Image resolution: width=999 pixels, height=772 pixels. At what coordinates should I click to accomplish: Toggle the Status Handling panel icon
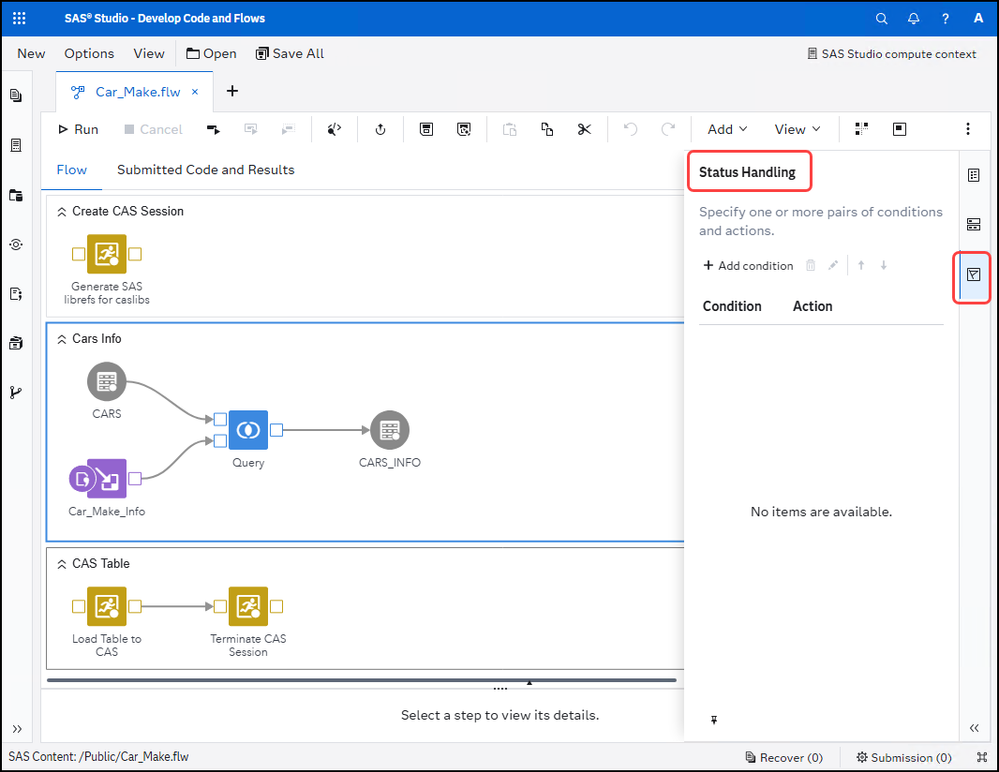click(x=974, y=275)
